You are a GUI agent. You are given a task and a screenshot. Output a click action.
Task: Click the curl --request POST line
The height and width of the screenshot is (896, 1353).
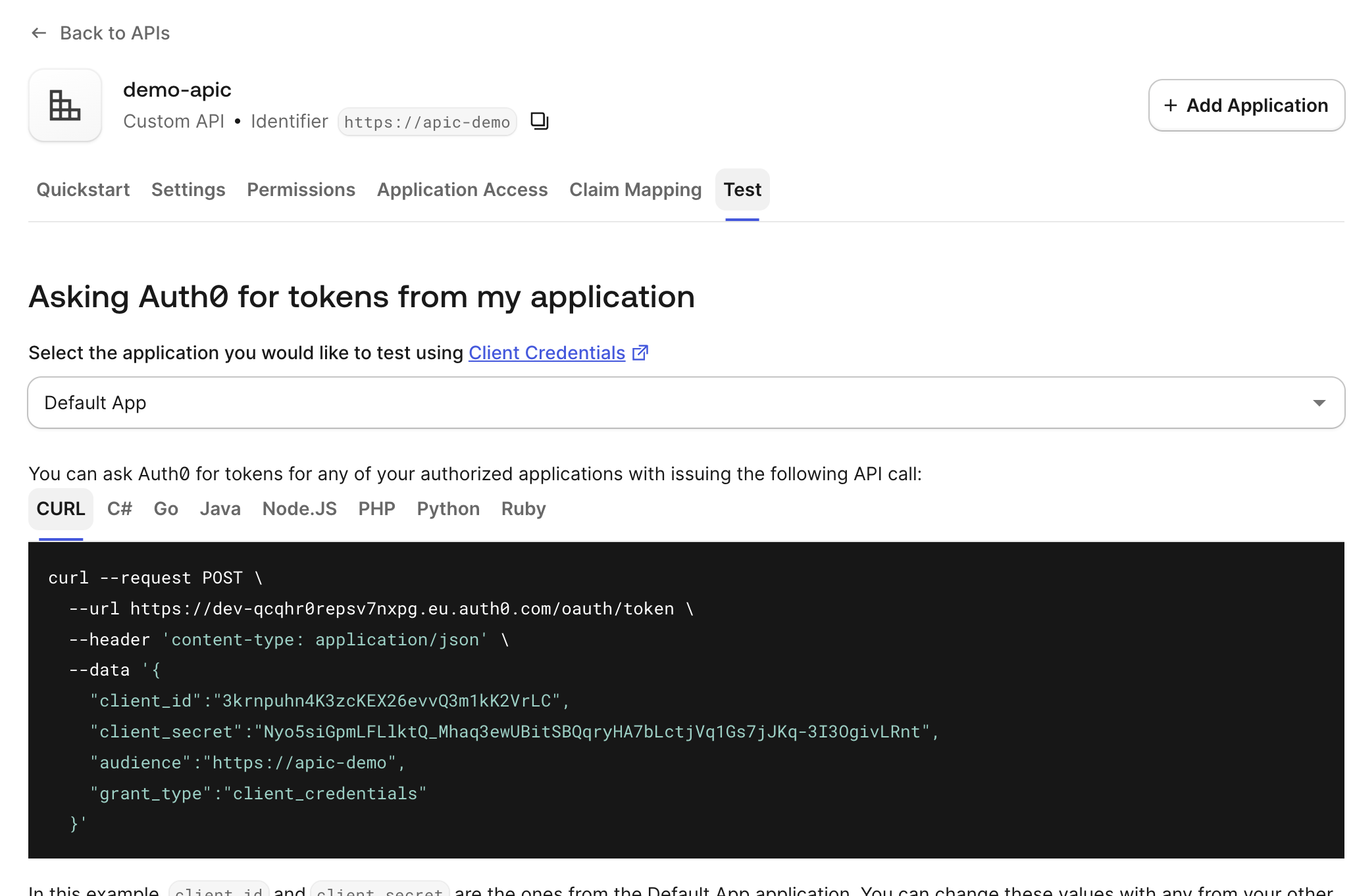pyautogui.click(x=155, y=578)
